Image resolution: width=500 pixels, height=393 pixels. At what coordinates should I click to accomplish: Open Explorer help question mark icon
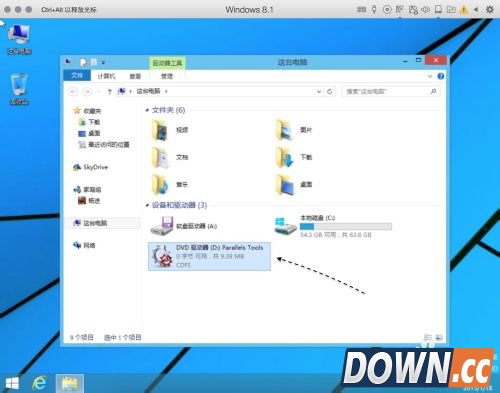pyautogui.click(x=441, y=76)
